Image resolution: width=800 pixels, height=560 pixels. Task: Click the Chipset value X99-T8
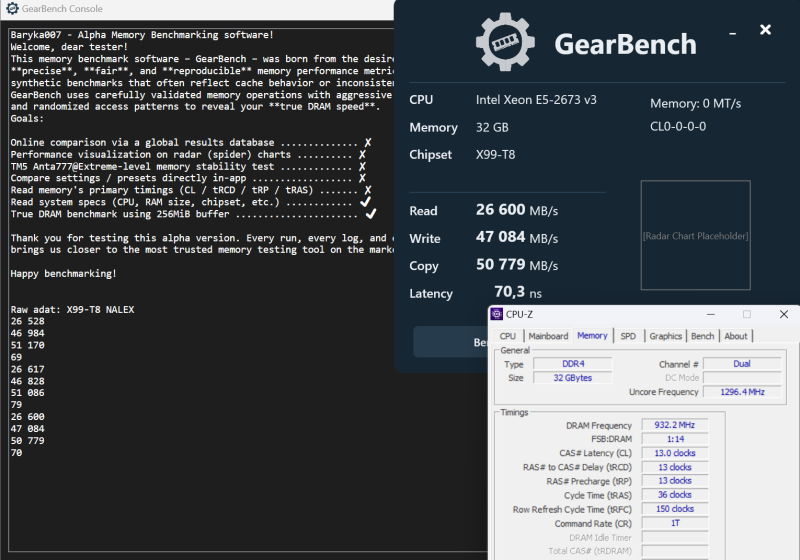point(495,155)
